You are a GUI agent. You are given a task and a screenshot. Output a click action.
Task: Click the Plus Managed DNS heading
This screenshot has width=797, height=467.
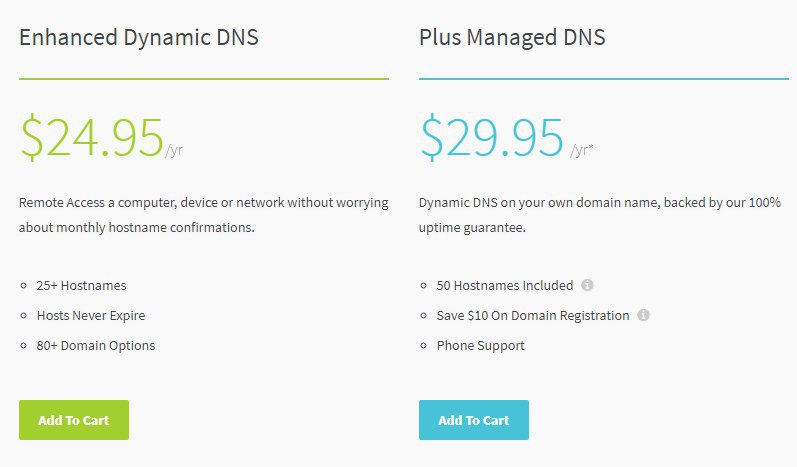click(x=512, y=38)
